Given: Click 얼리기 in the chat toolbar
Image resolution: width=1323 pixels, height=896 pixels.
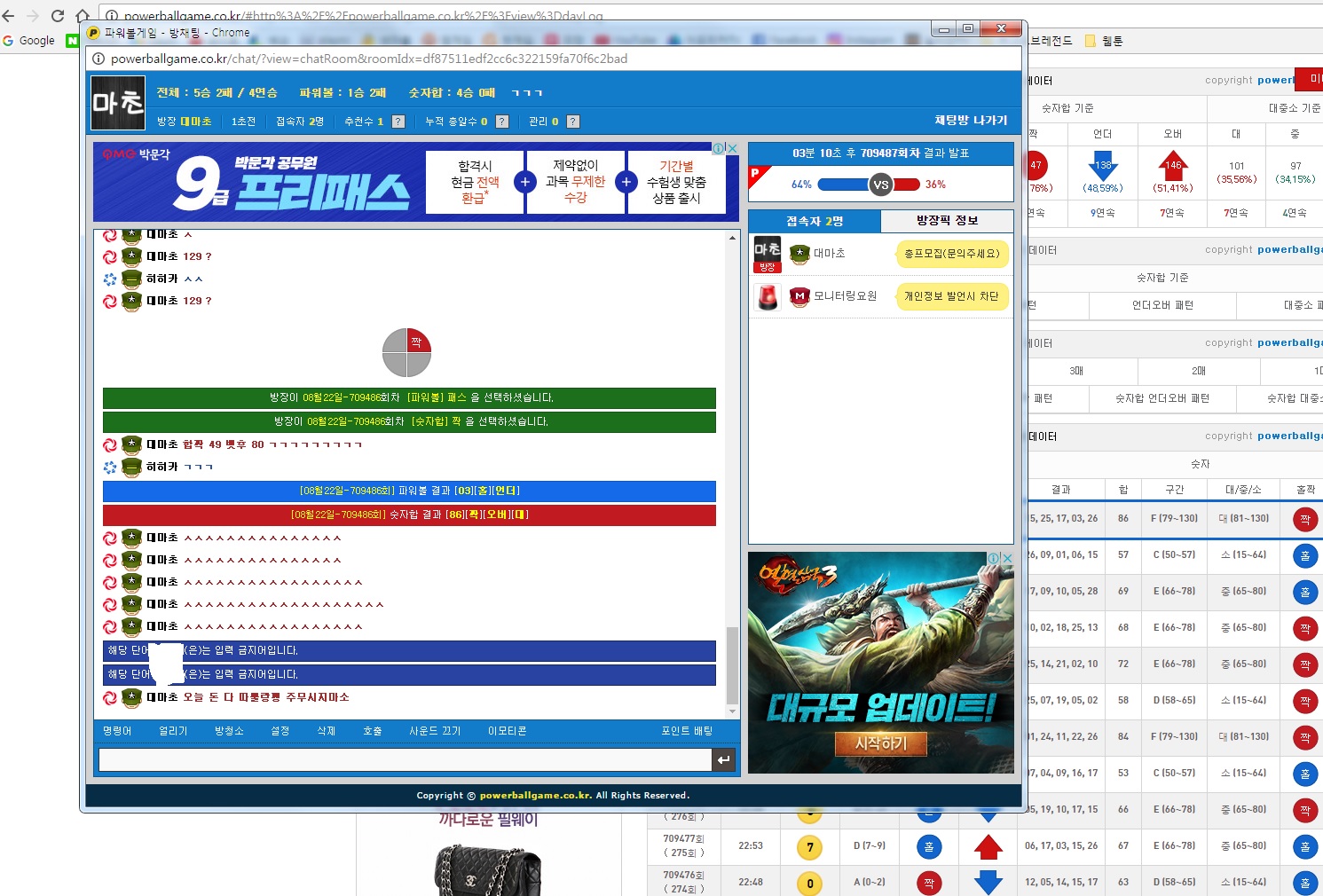Looking at the screenshot, I should click(173, 731).
